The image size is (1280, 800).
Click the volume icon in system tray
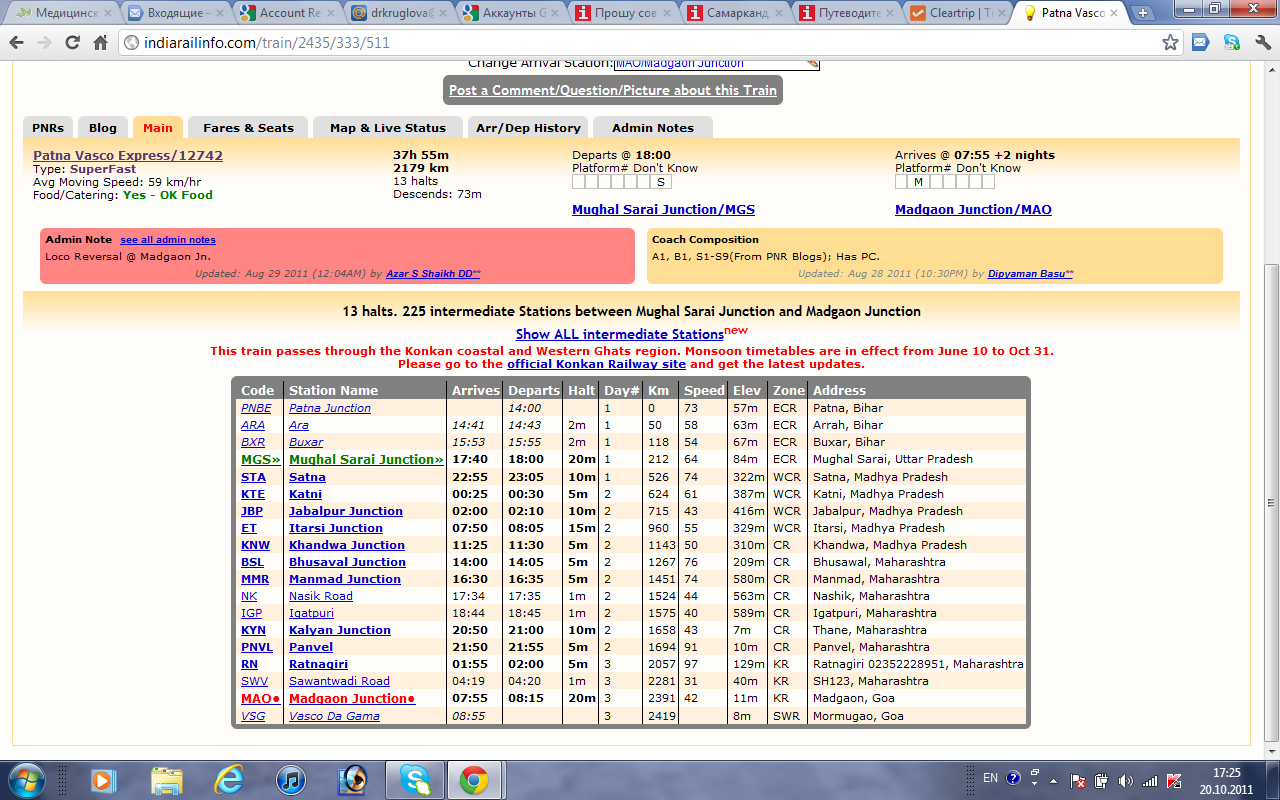(x=1126, y=780)
